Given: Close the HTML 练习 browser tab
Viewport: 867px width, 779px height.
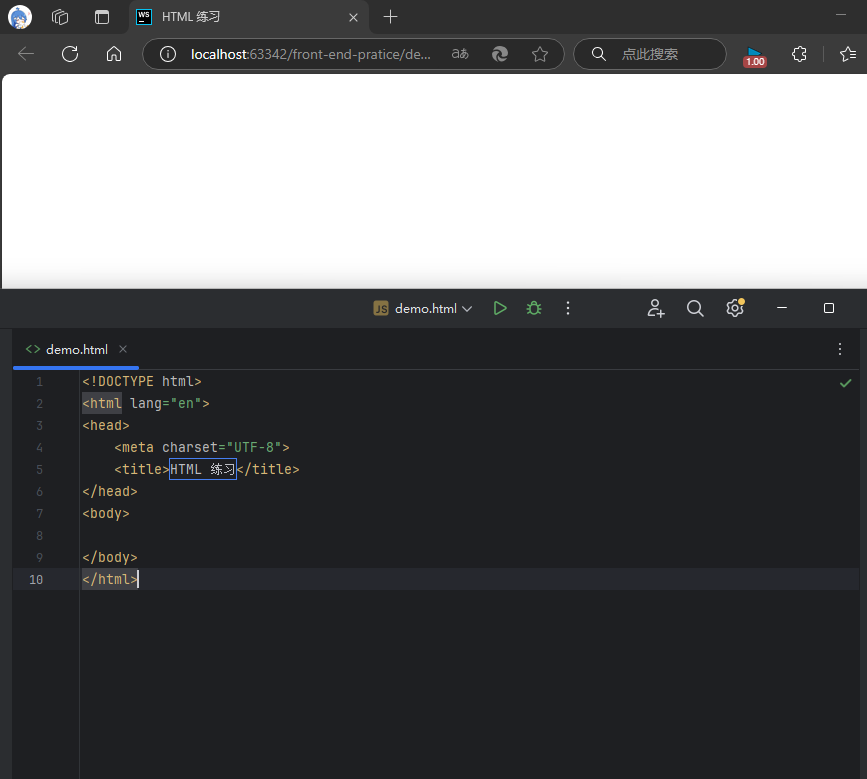Looking at the screenshot, I should point(353,18).
